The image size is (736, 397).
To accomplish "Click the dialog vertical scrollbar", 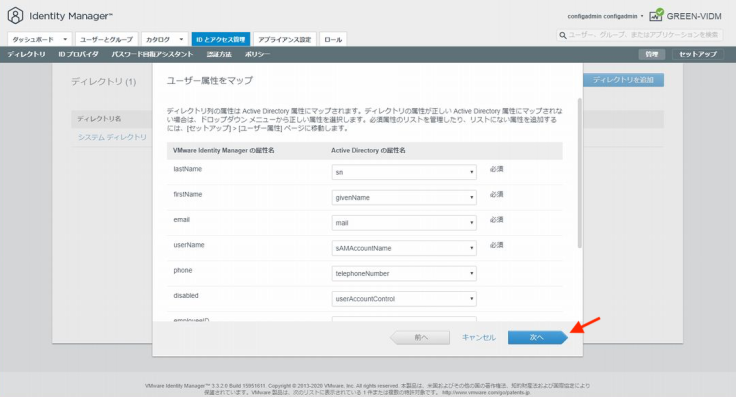I will coord(580,173).
